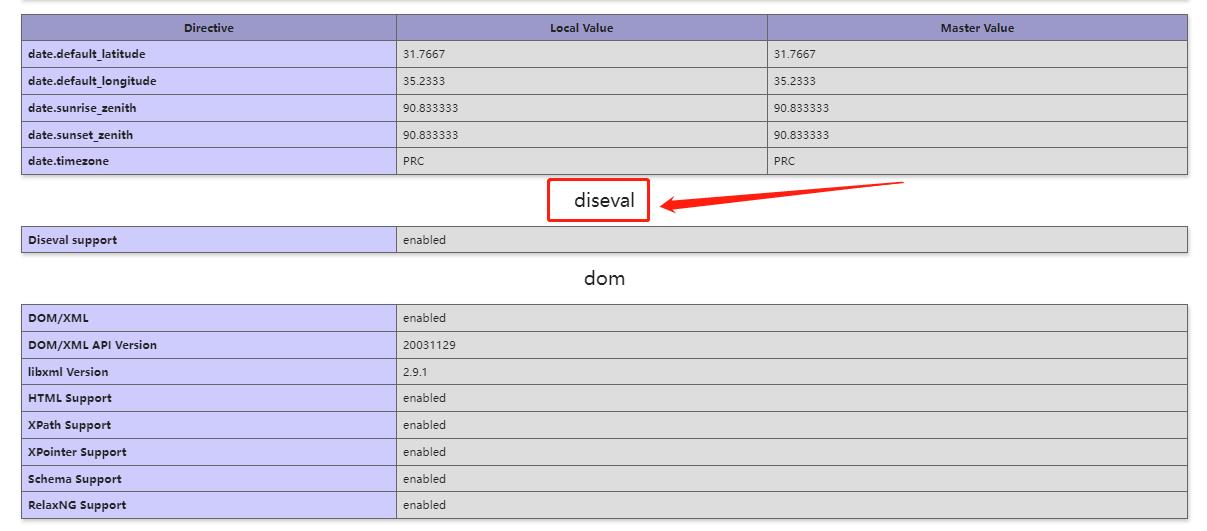Select the date.sunrise_zenith directive cell
Image resolution: width=1207 pixels, height=531 pixels.
(82, 108)
